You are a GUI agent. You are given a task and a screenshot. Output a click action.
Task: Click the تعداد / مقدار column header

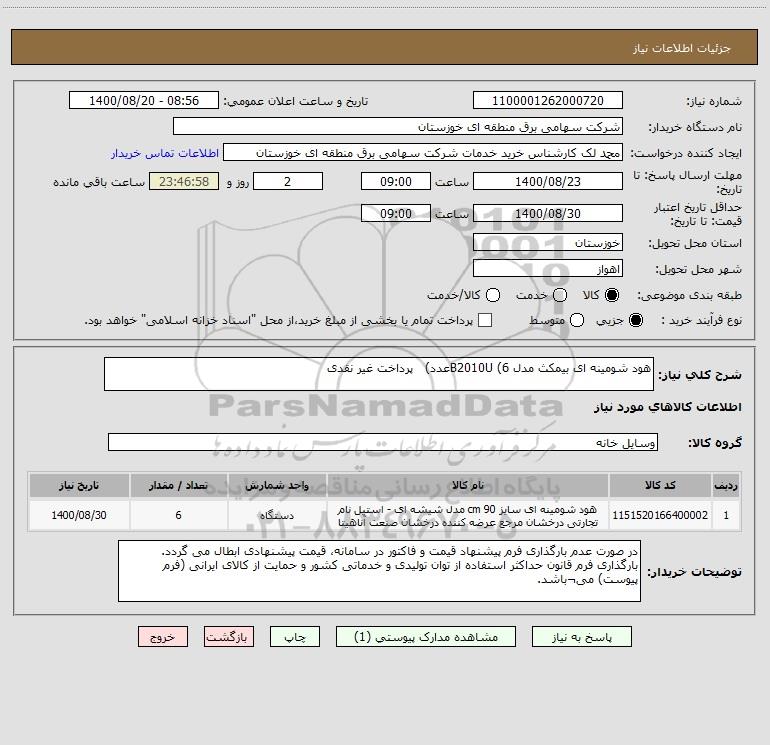[178, 485]
